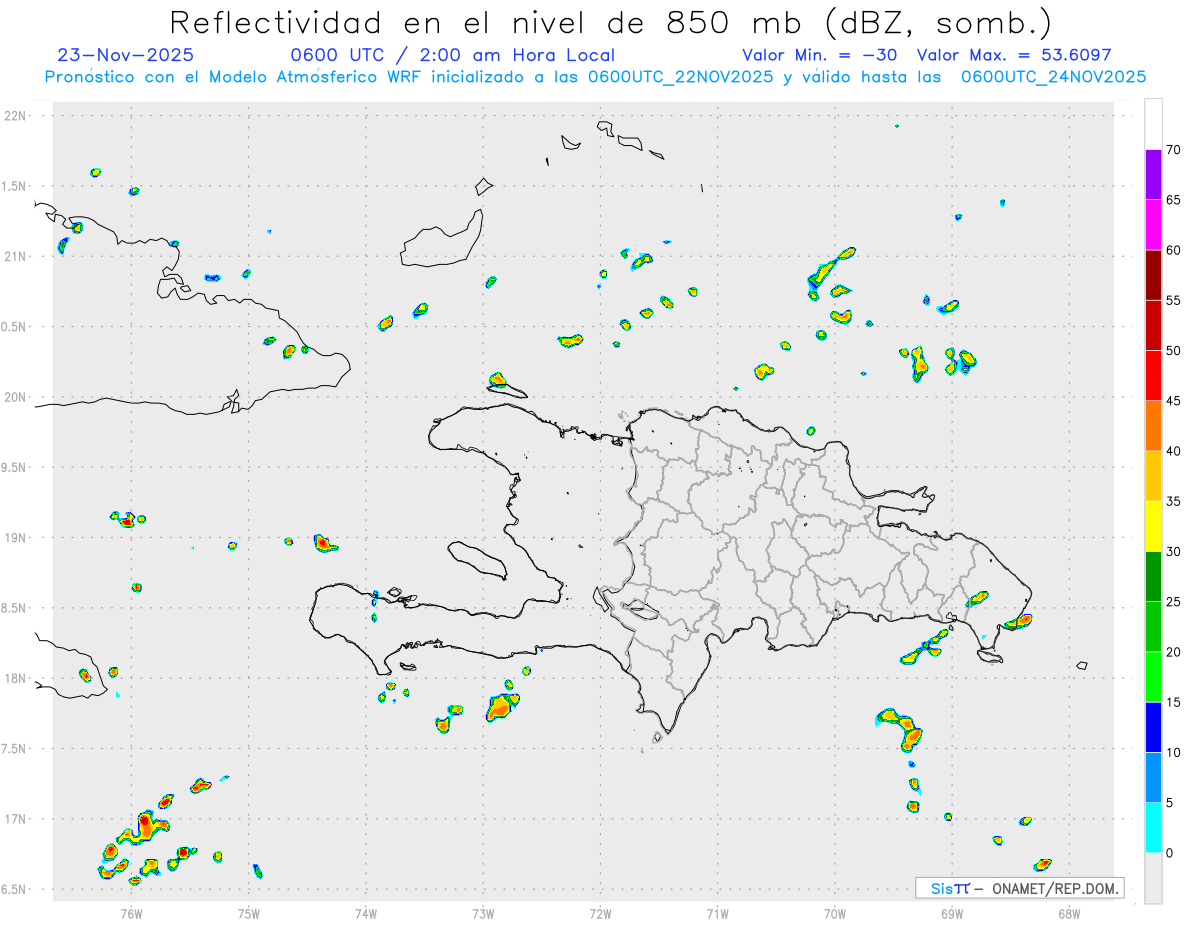Click the "20N" latitude axis label

coord(17,397)
